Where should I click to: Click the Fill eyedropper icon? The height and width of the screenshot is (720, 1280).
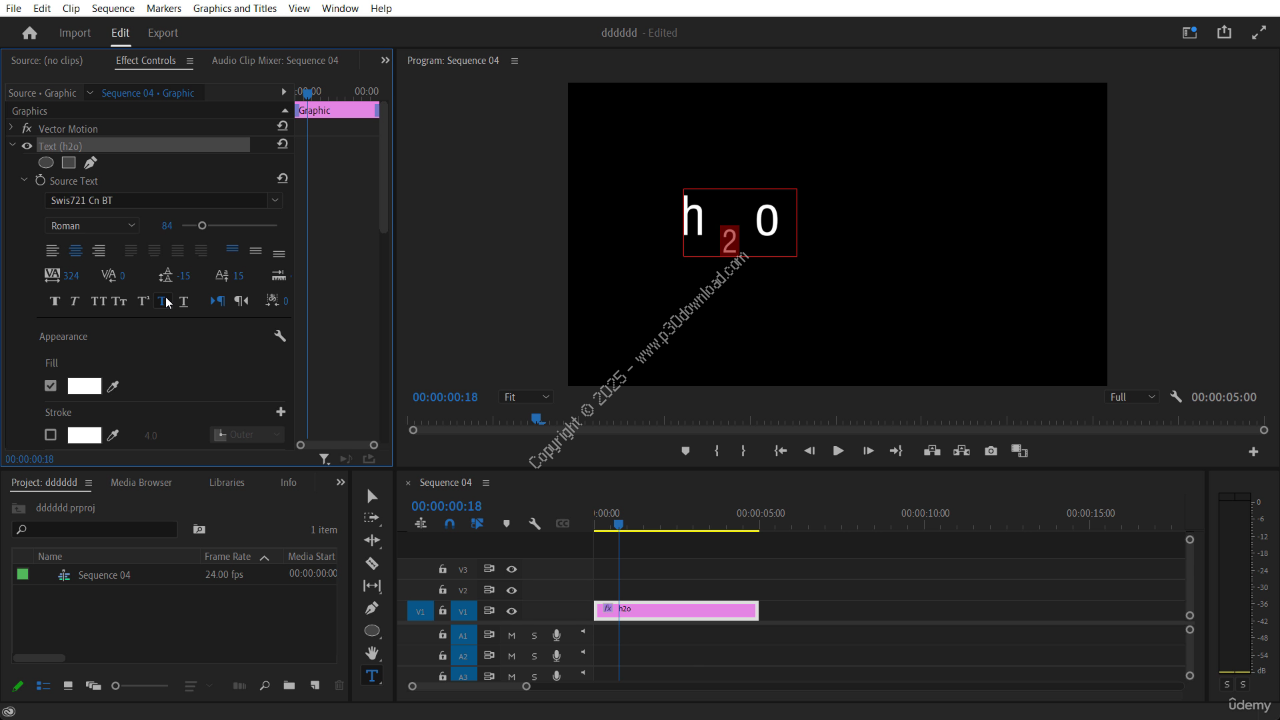point(113,386)
